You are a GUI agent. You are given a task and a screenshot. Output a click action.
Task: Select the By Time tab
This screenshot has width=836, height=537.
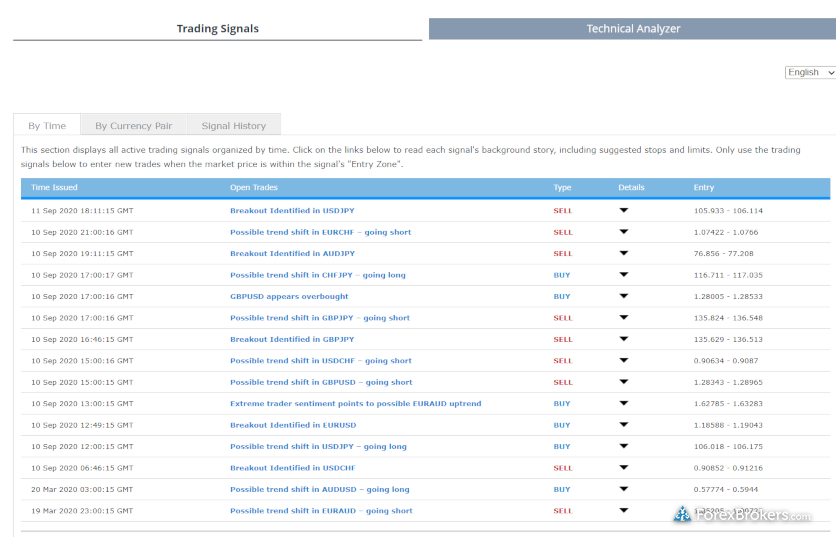click(47, 126)
